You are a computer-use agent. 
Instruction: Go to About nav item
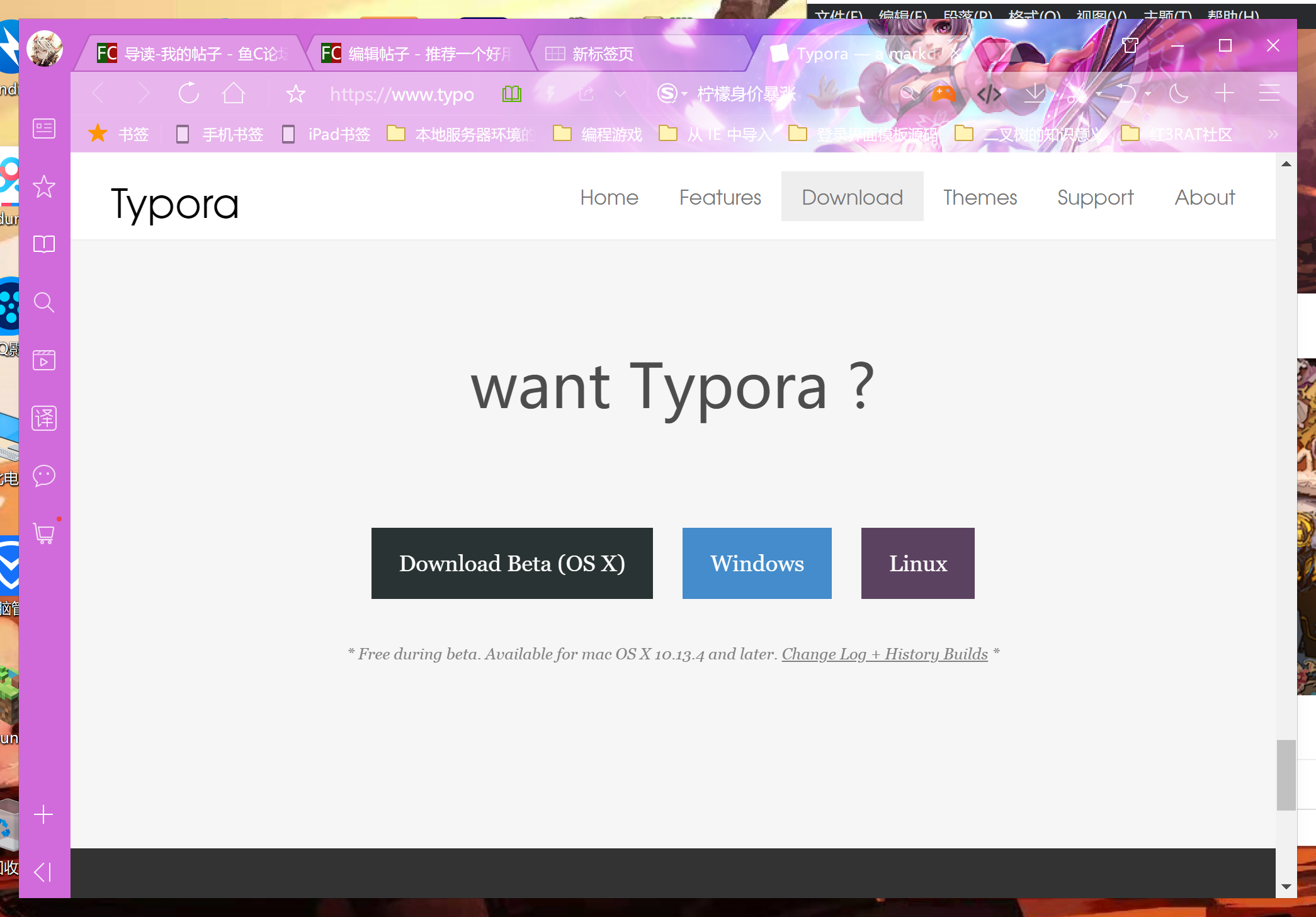click(x=1205, y=197)
